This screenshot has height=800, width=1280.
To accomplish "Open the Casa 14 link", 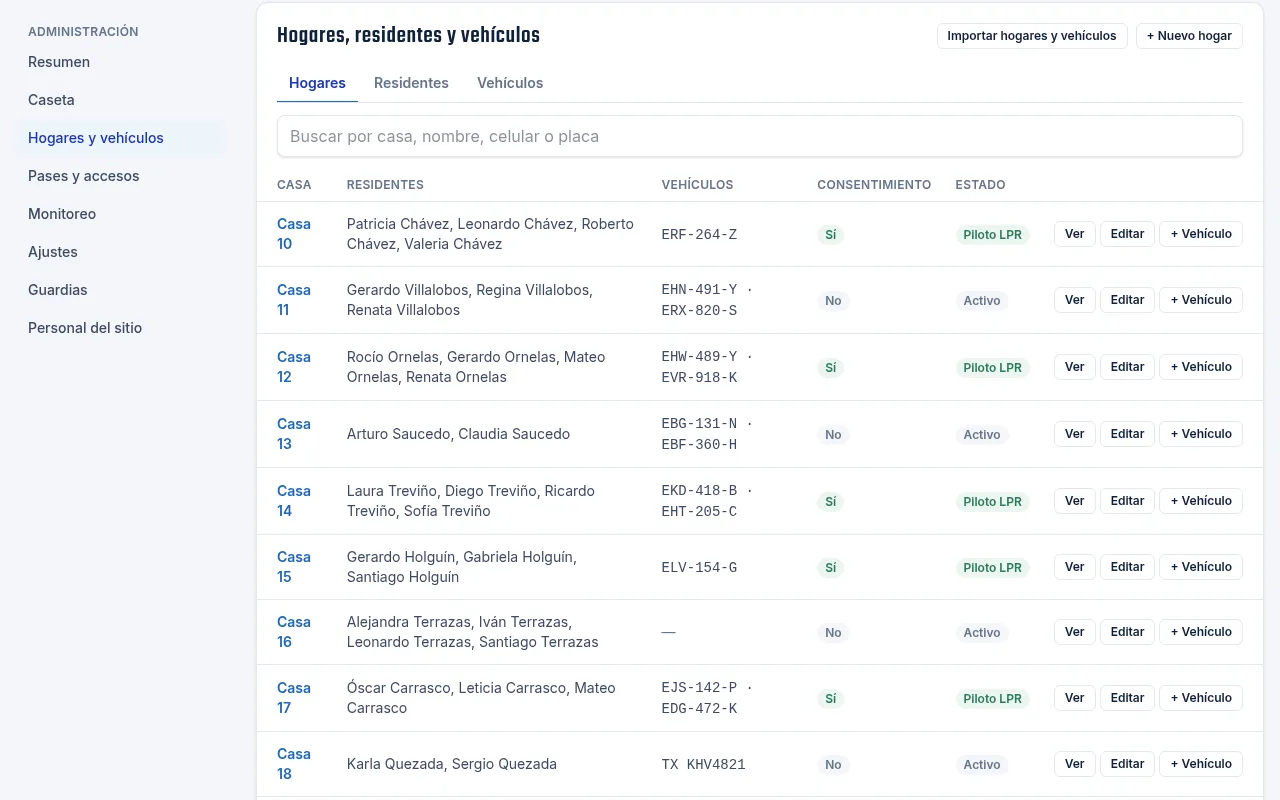I will click(294, 501).
